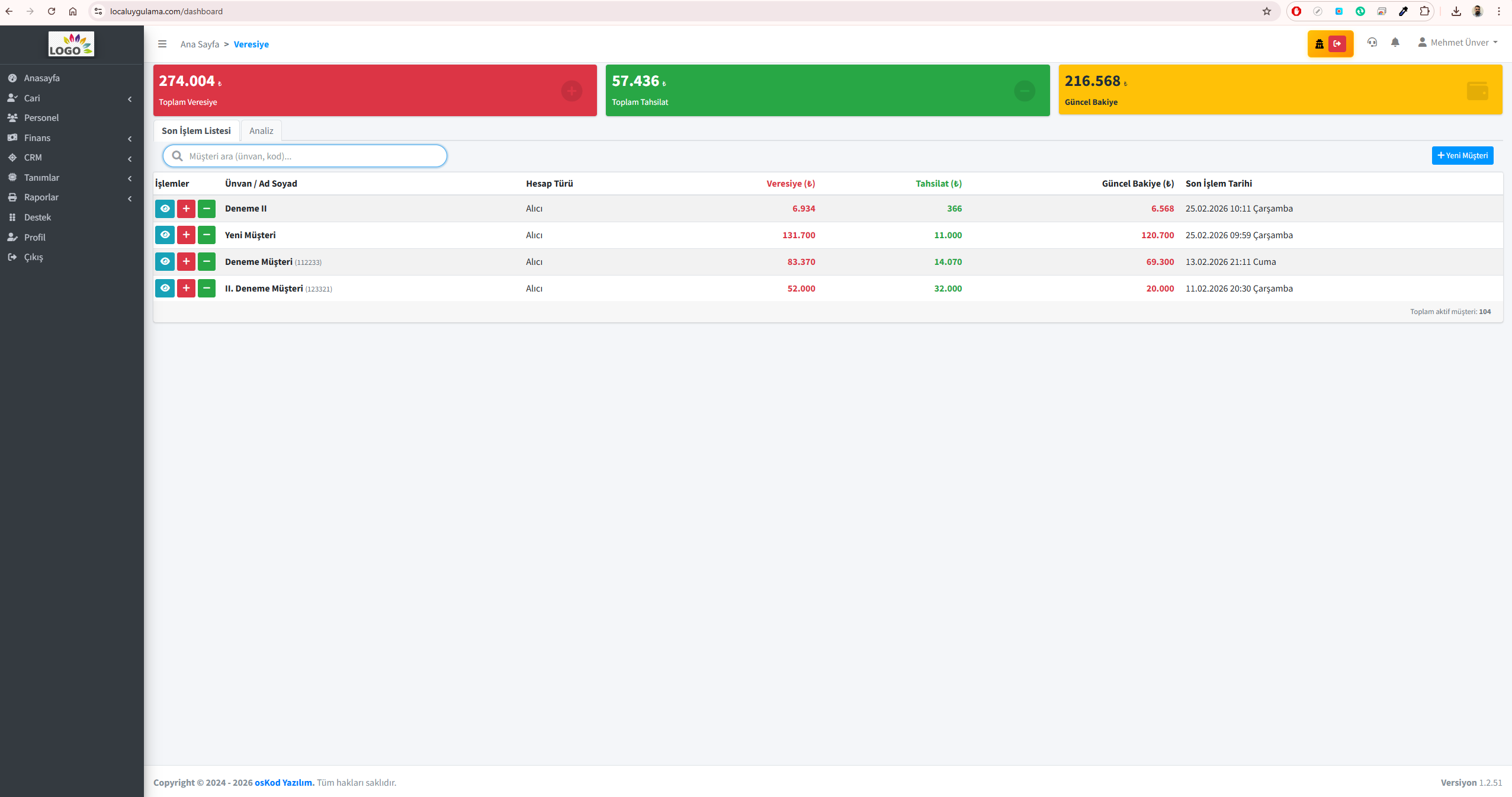1512x797 pixels.
Task: Add veresiye with plus for Yeni Müşteri
Action: pyautogui.click(x=186, y=235)
